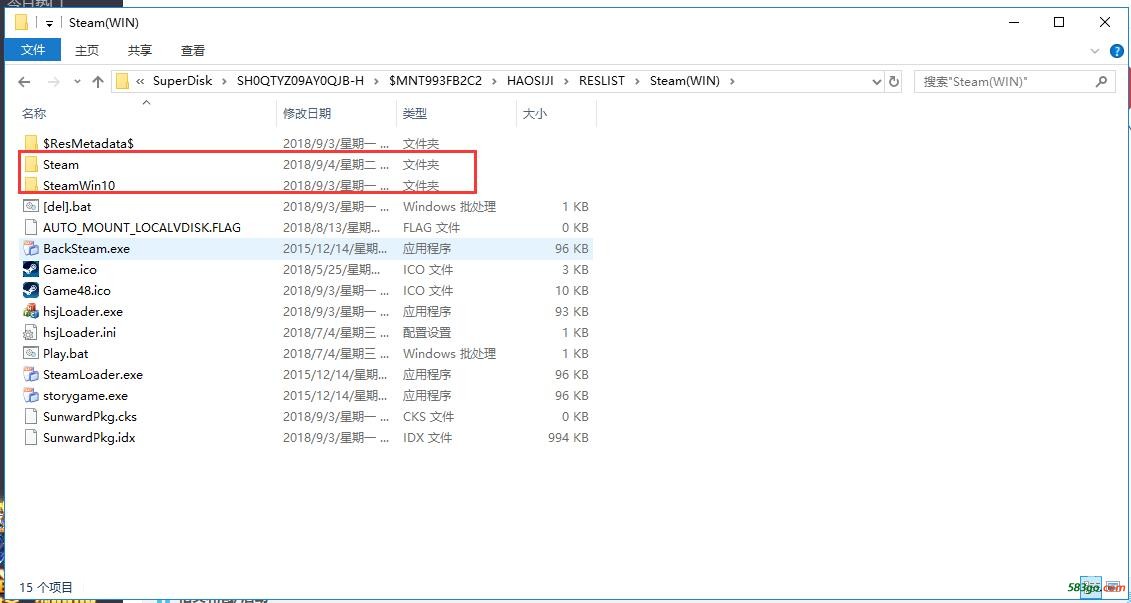
Task: Click the CKS 文件 type cell
Action: pyautogui.click(x=428, y=416)
